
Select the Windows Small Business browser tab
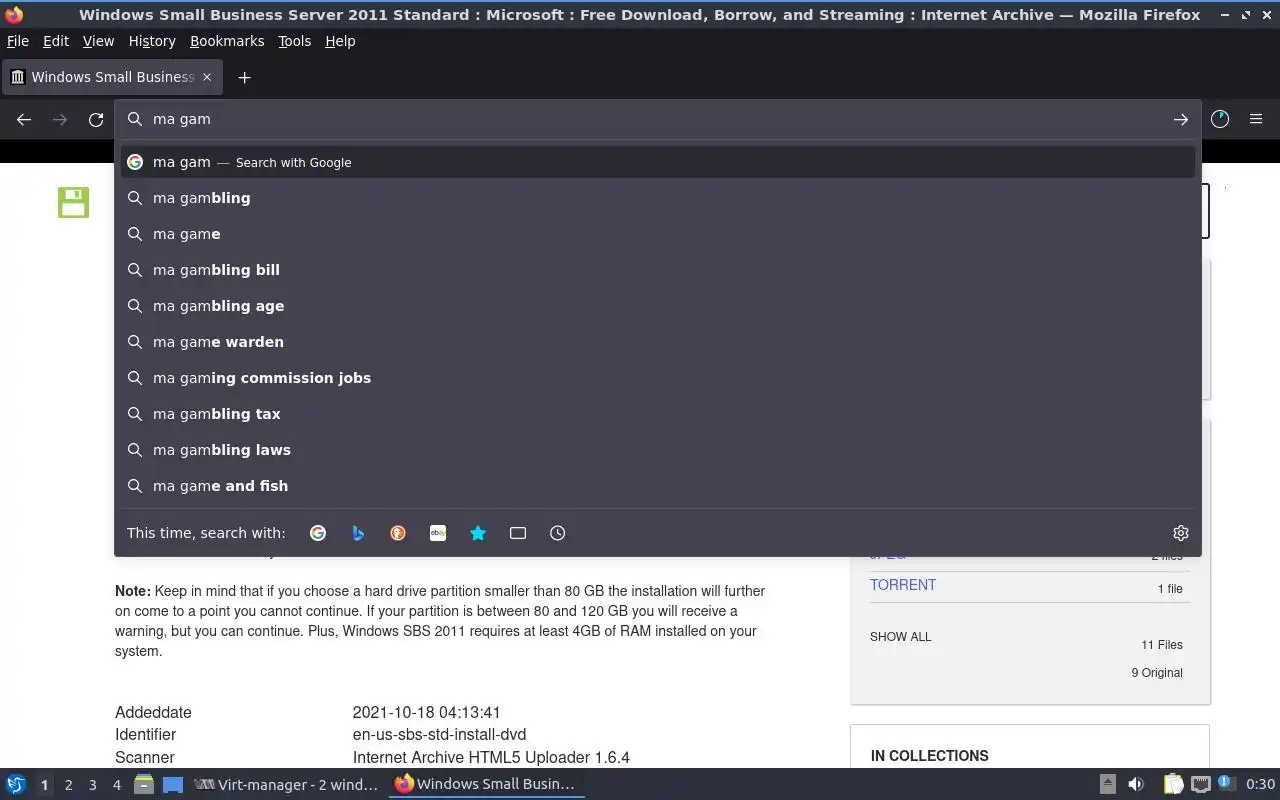point(112,77)
